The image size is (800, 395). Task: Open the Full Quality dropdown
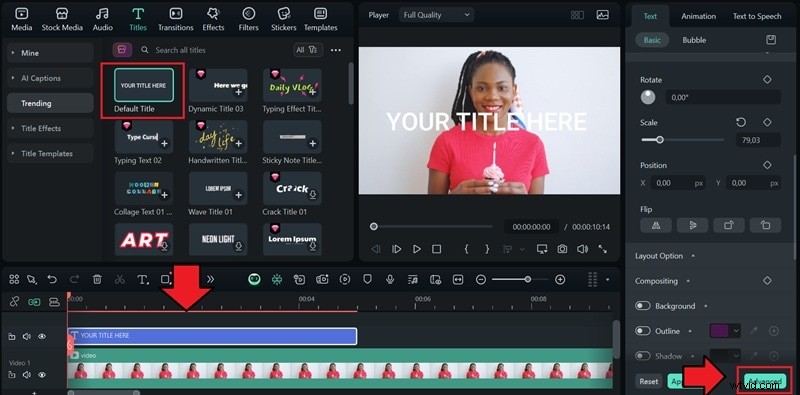tap(436, 15)
